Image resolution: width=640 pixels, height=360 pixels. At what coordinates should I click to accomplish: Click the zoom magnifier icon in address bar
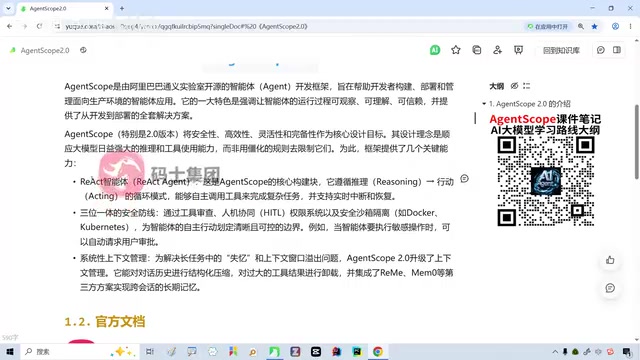click(581, 27)
